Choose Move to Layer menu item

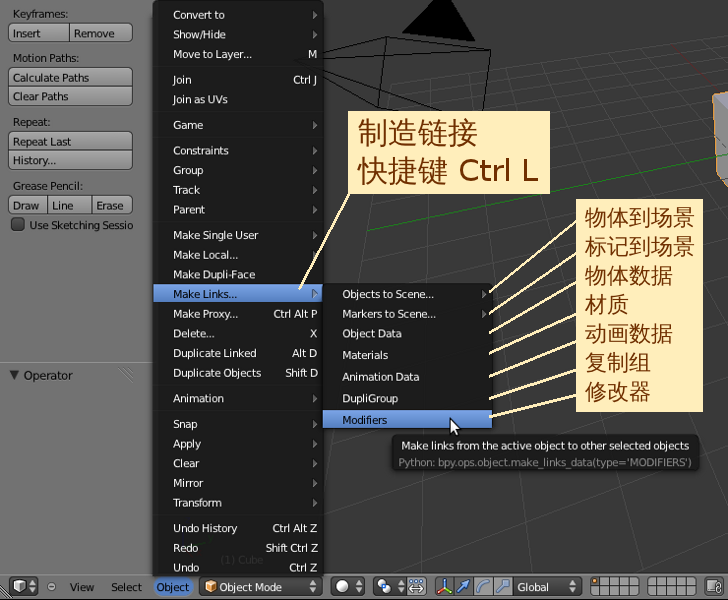(x=238, y=54)
